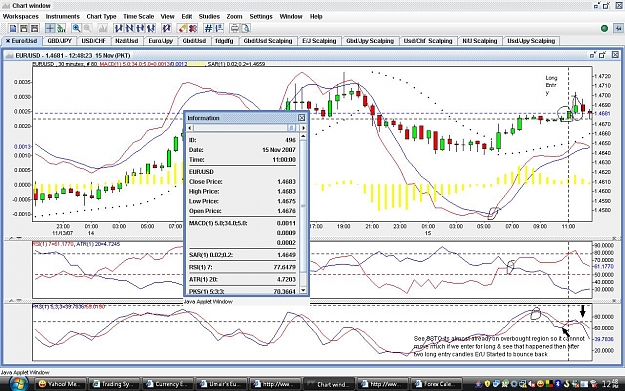Close the Information popup window
This screenshot has height=391, width=625.
tap(302, 118)
